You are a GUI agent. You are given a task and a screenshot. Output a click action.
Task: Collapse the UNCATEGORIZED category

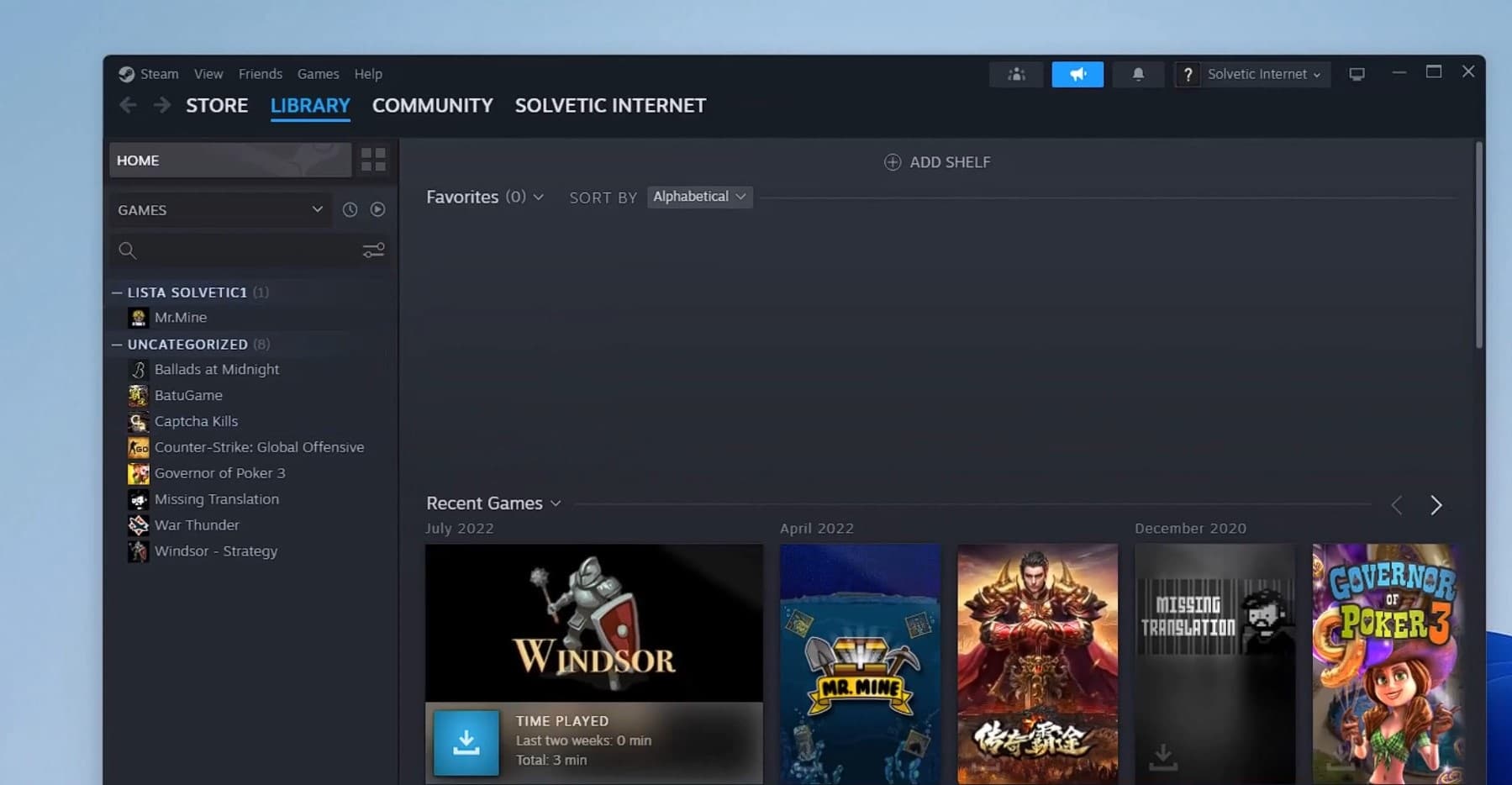[x=117, y=345]
